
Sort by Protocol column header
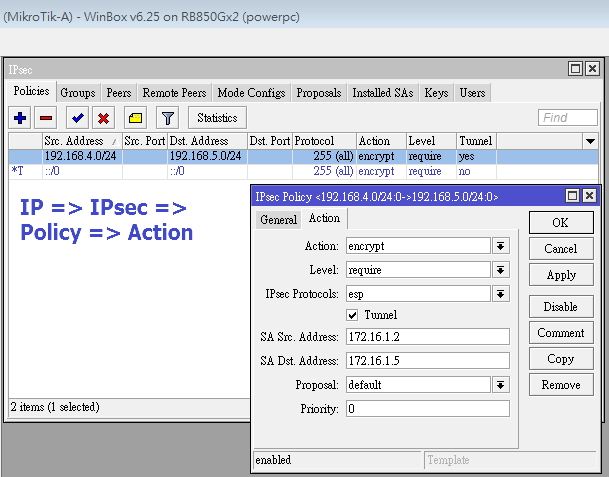pos(324,141)
